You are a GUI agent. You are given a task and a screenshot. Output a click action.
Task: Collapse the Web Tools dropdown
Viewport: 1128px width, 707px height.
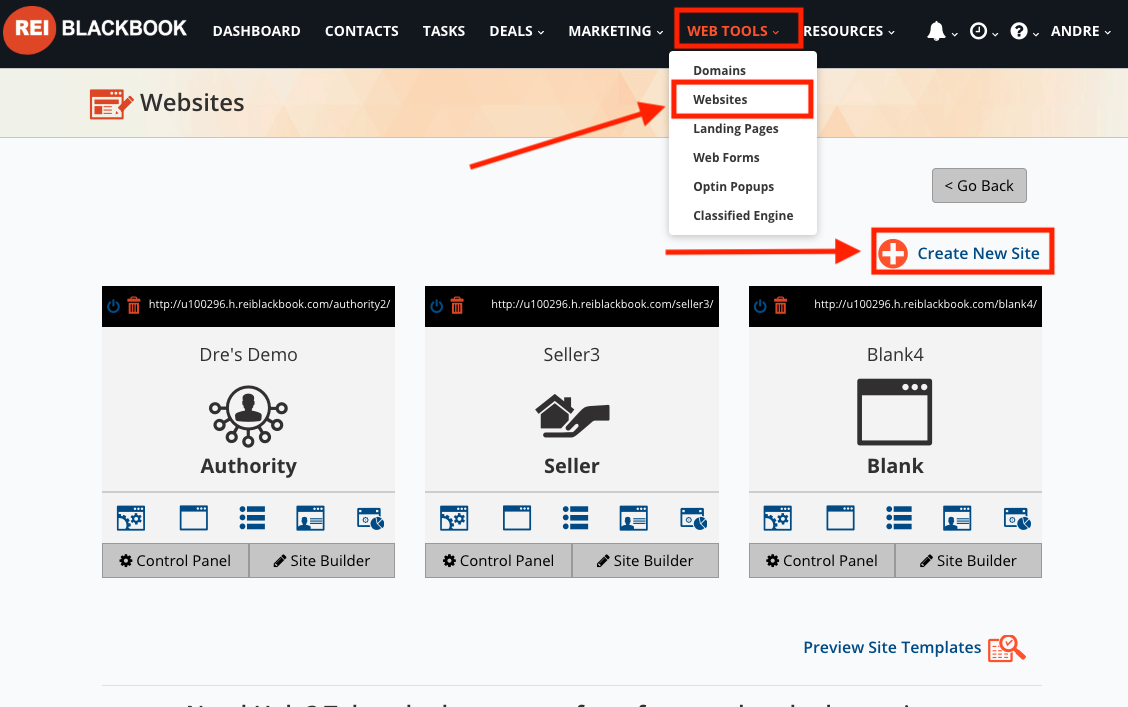pos(734,31)
